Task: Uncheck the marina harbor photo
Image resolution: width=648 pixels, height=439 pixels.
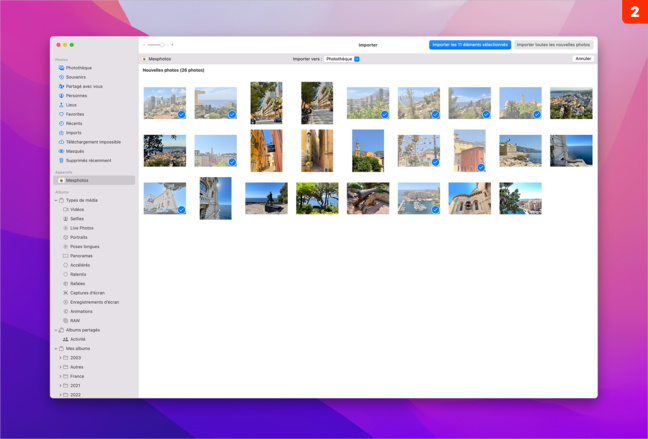Action: (x=435, y=210)
